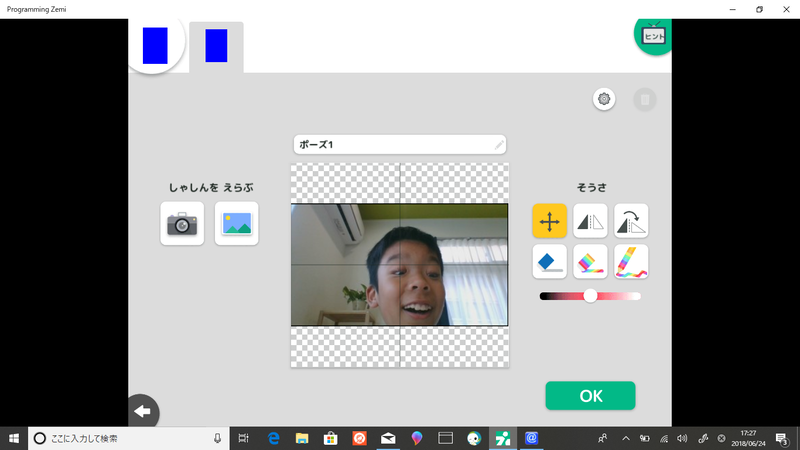Image resolution: width=800 pixels, height=450 pixels.
Task: Click the 17:27 clock and date
Action: 748,438
